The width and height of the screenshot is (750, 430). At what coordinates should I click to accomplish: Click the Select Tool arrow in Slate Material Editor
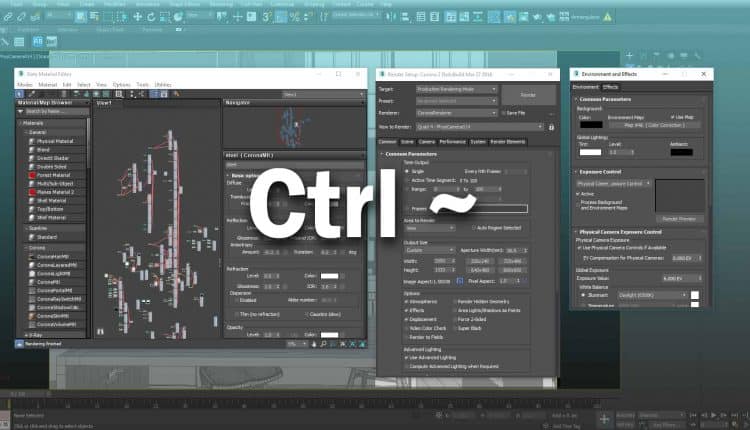pos(20,93)
